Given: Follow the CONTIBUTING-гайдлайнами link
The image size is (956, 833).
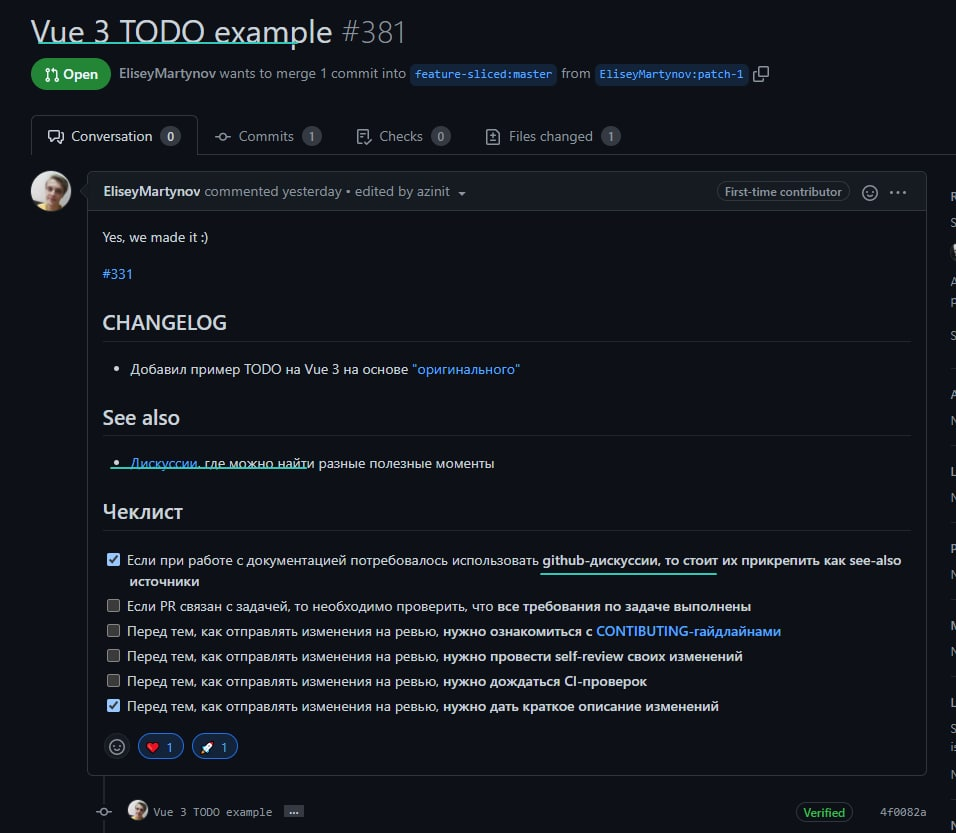Looking at the screenshot, I should (x=688, y=631).
